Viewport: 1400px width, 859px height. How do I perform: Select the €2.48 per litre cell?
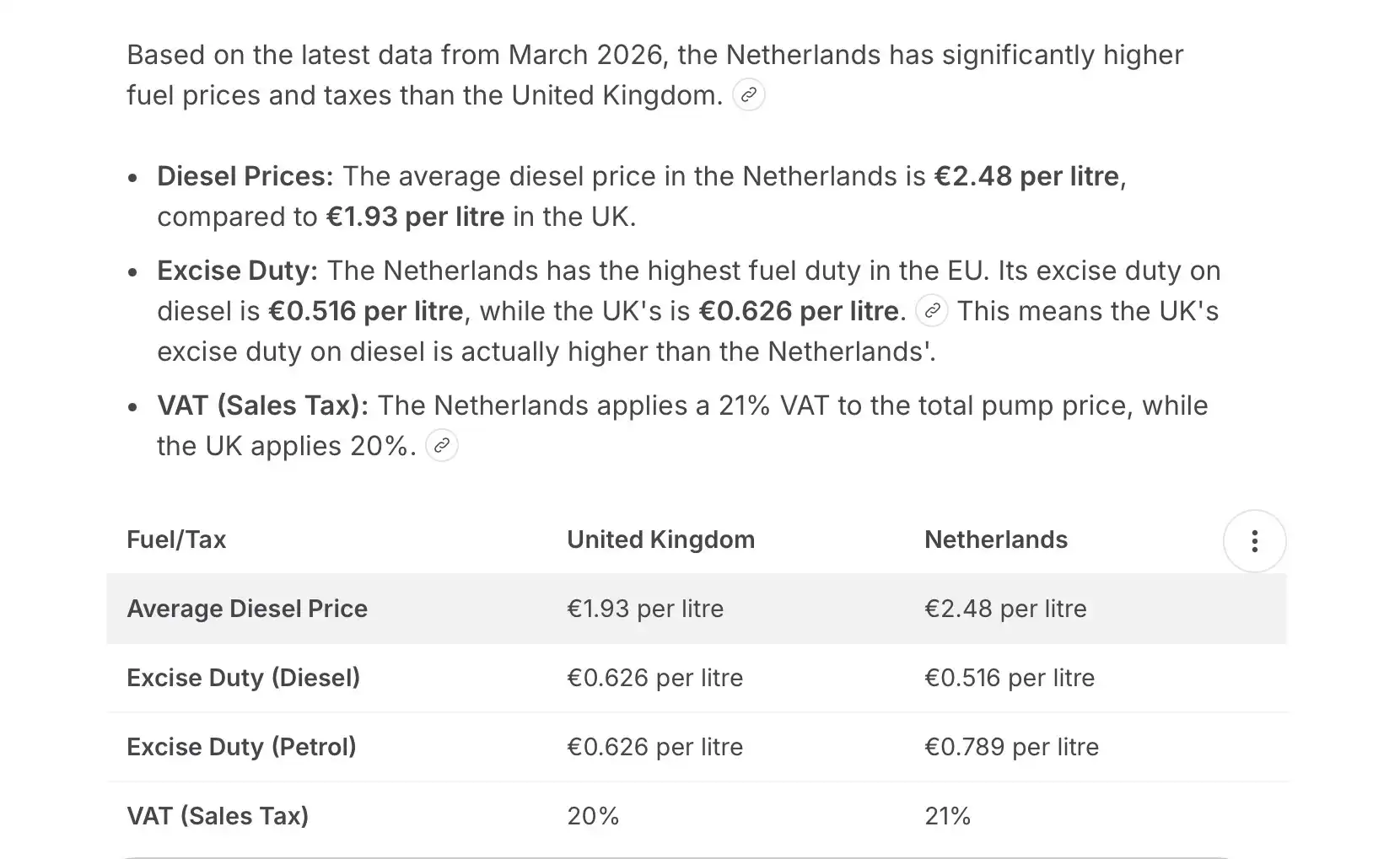click(1005, 608)
